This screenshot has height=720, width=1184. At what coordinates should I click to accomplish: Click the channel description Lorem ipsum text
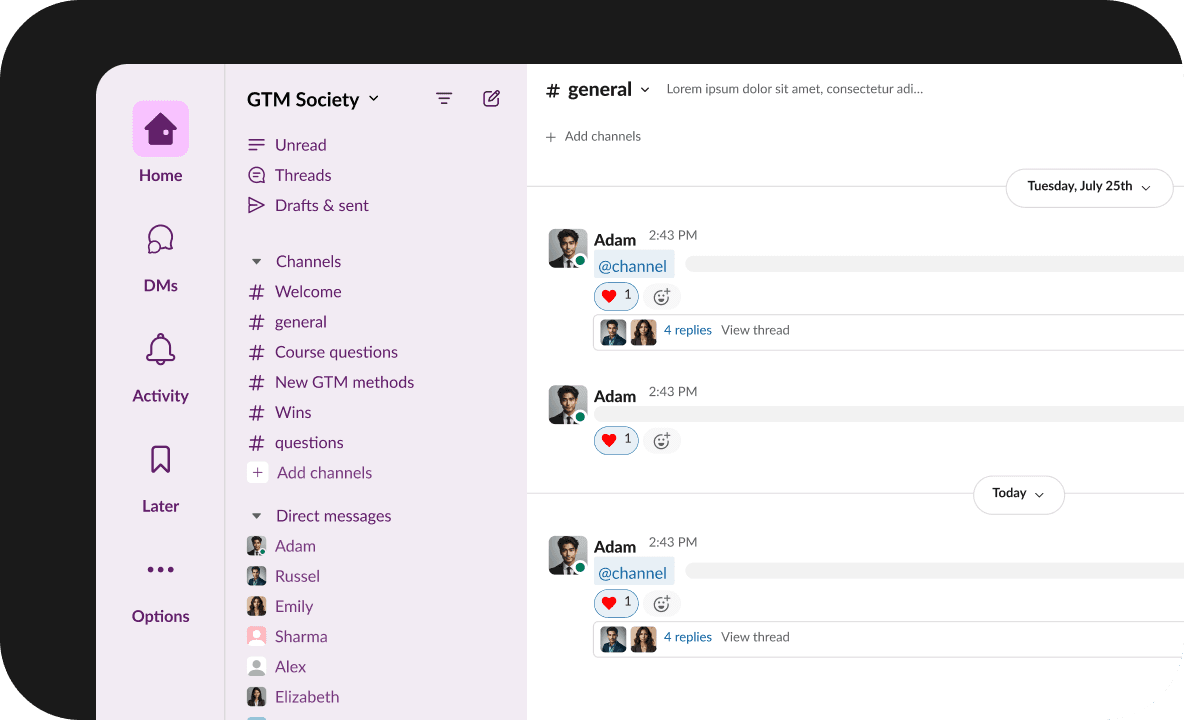click(x=794, y=89)
